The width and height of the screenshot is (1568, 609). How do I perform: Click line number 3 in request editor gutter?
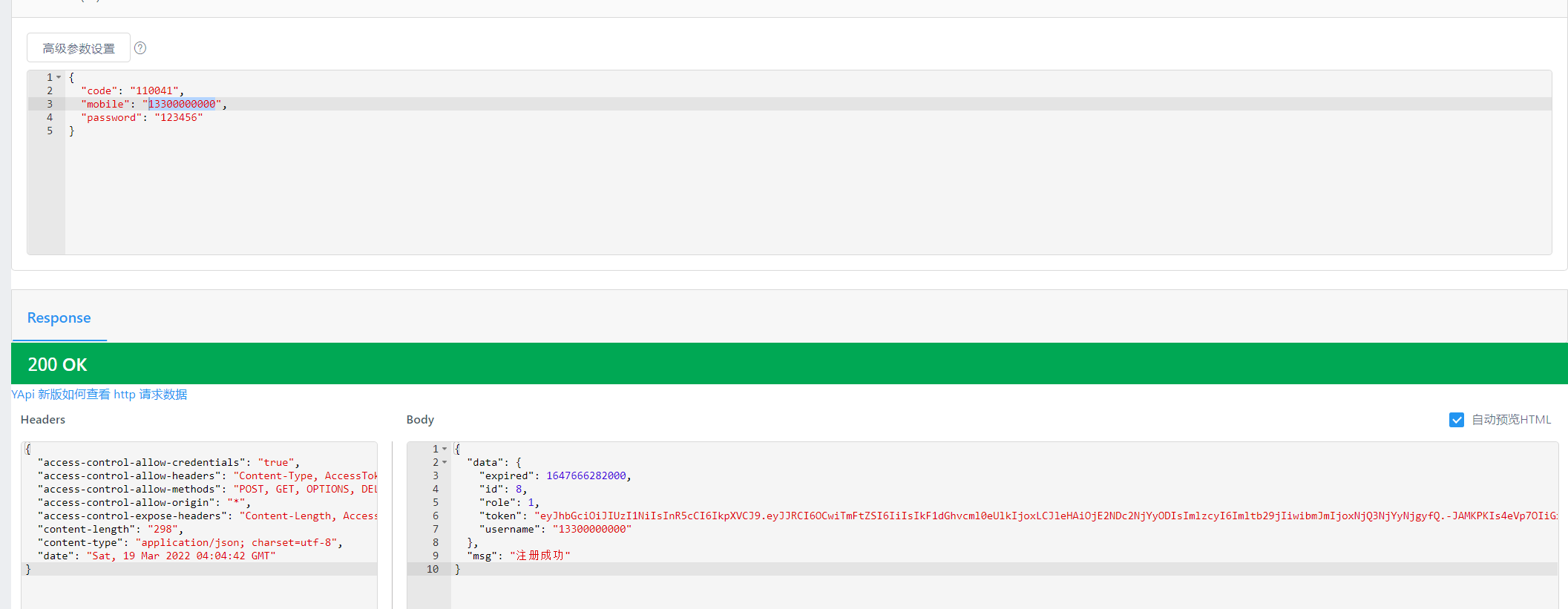tap(50, 104)
